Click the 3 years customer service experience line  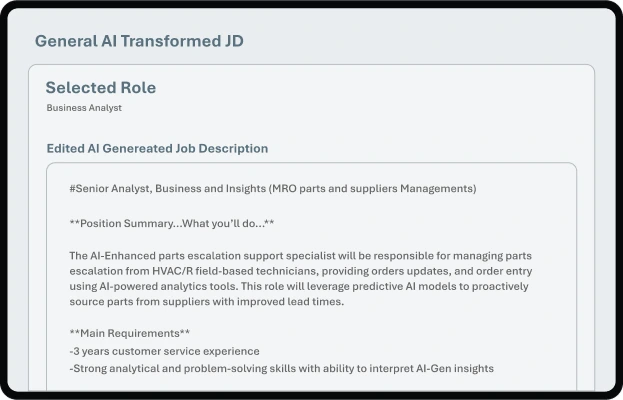tap(165, 351)
